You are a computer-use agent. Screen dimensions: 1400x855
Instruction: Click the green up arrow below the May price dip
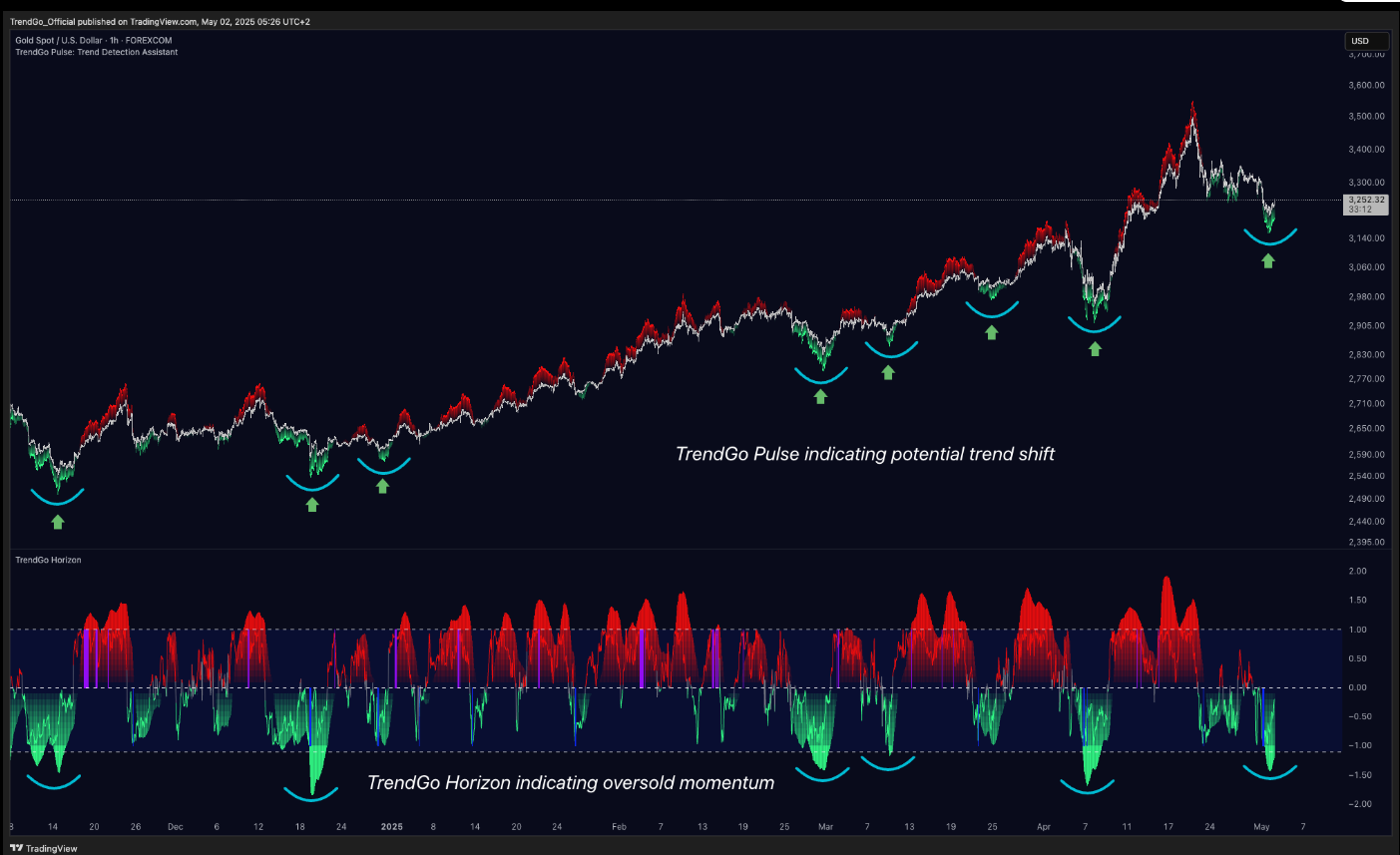click(x=1268, y=261)
